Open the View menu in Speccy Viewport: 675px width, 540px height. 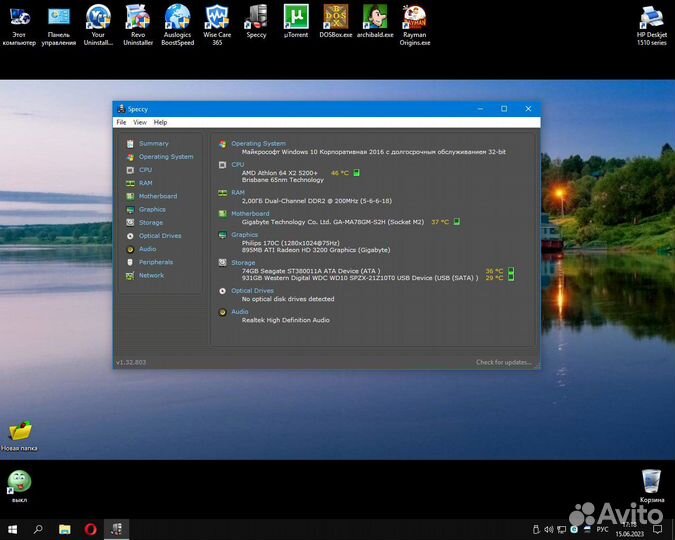140,122
